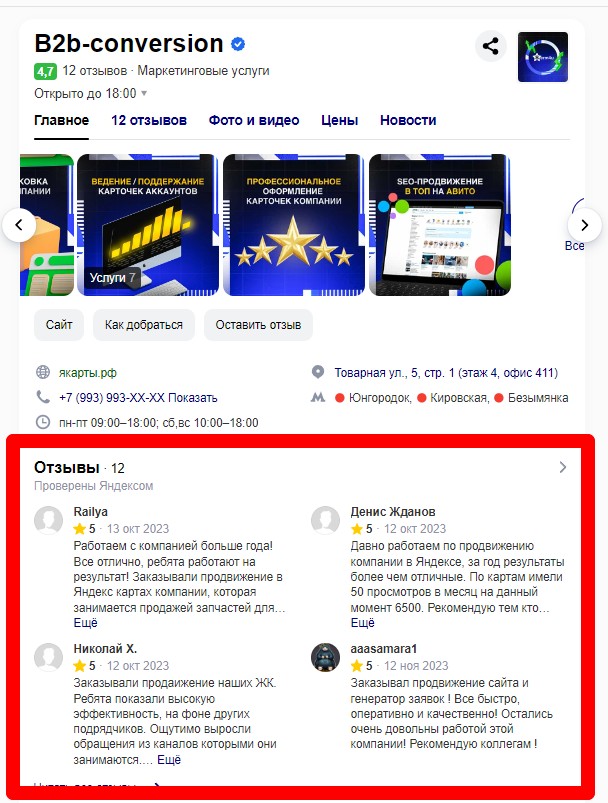Select the 'Цены' tab
Image resolution: width=608 pixels, height=803 pixels.
[x=340, y=120]
